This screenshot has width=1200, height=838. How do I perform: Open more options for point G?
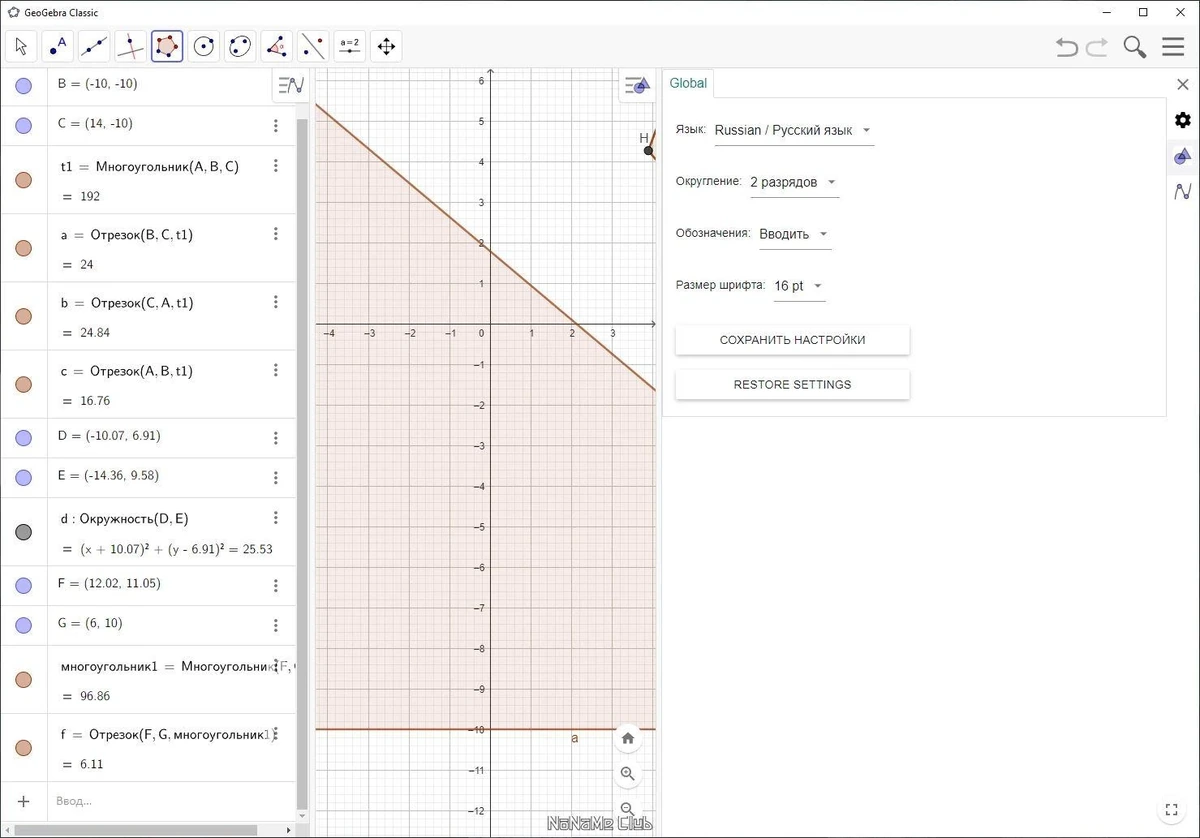pos(276,626)
